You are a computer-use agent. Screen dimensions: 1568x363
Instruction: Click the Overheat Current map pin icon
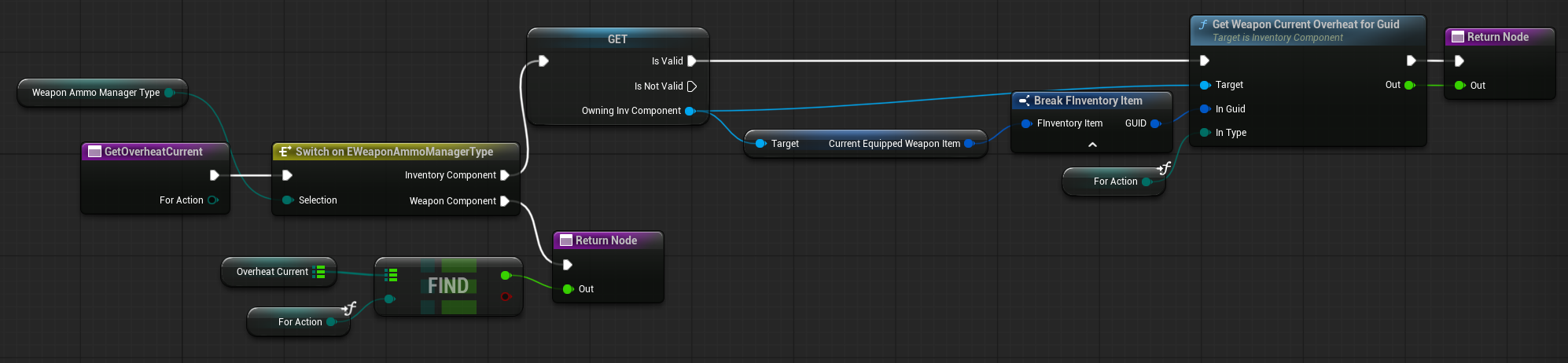click(x=319, y=272)
